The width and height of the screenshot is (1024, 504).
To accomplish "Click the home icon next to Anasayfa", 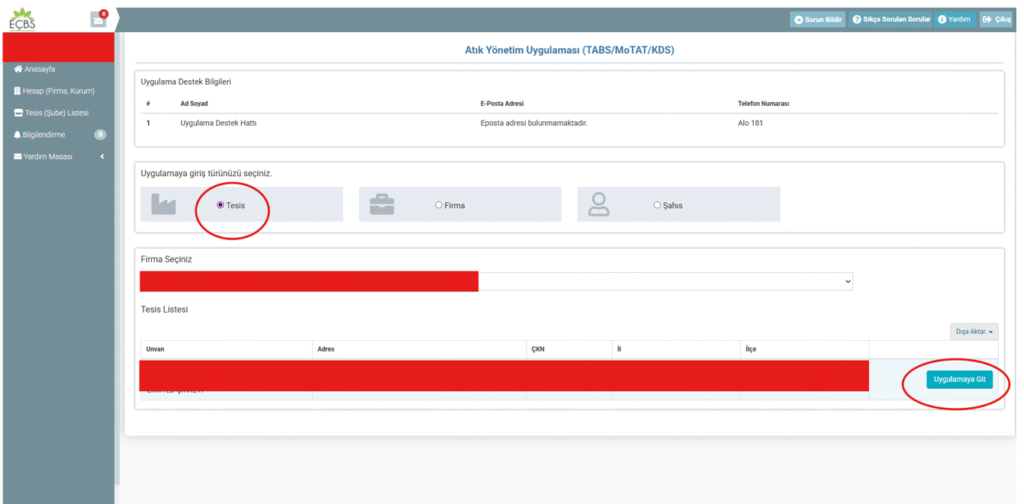I will (18, 69).
